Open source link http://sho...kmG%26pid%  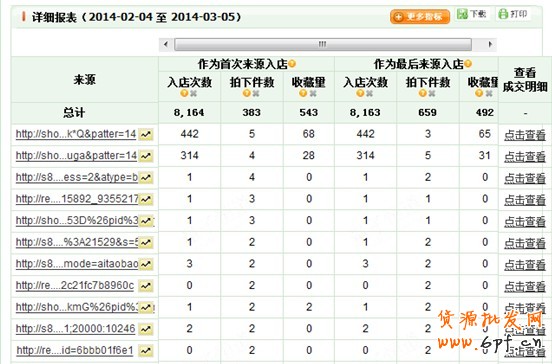point(77,307)
